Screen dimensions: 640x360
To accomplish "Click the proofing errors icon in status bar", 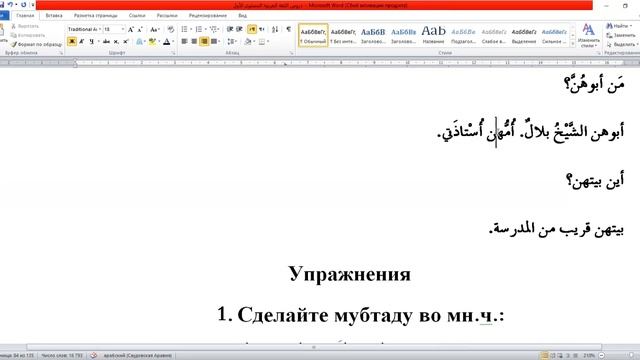I will pyautogui.click(x=93, y=356).
